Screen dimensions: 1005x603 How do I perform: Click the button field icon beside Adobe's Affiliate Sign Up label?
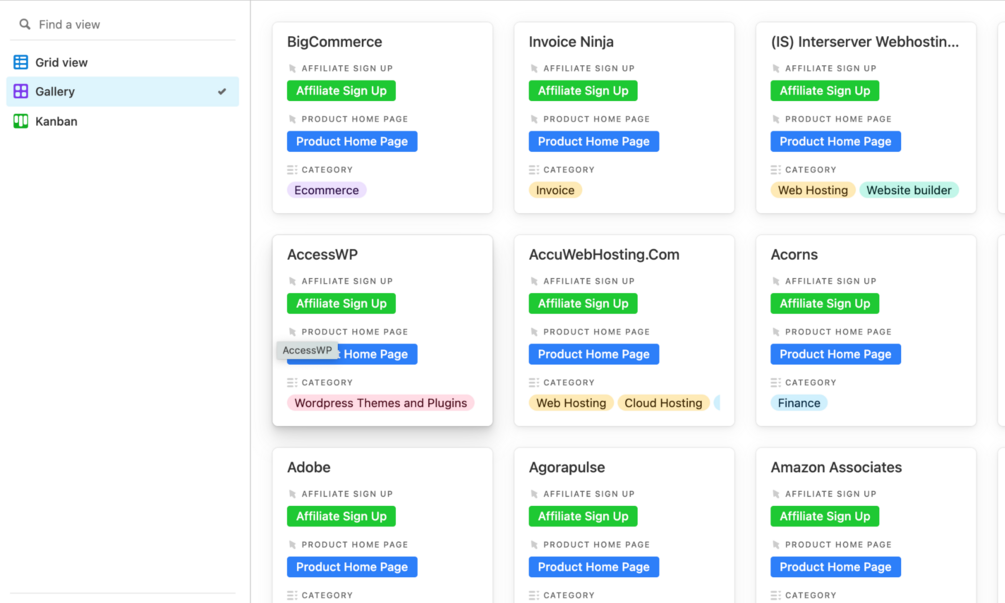pos(292,494)
